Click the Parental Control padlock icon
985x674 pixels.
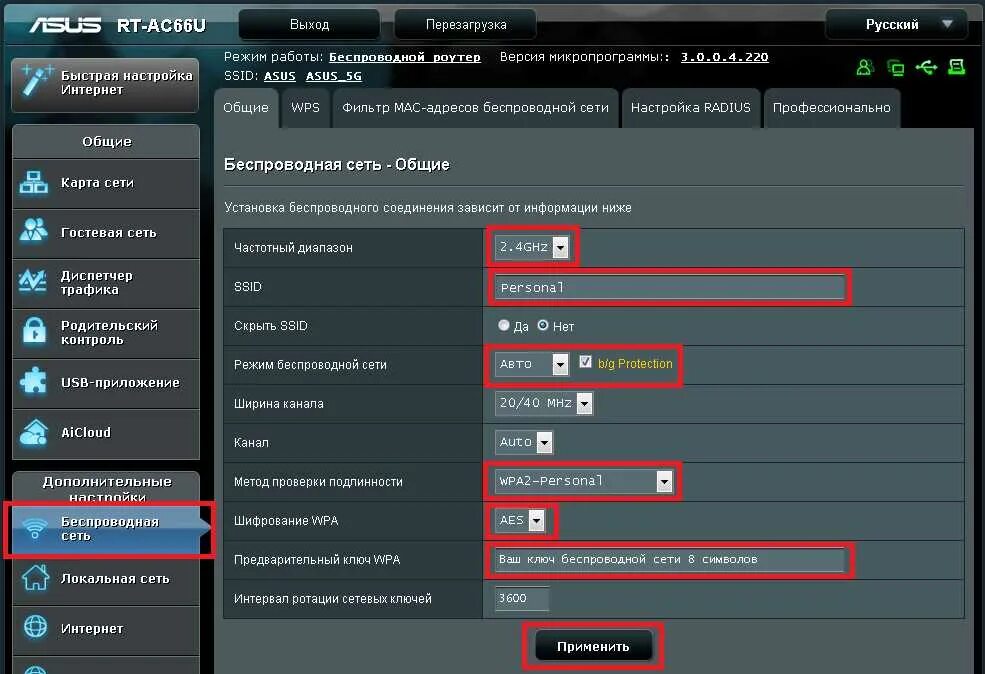34,330
